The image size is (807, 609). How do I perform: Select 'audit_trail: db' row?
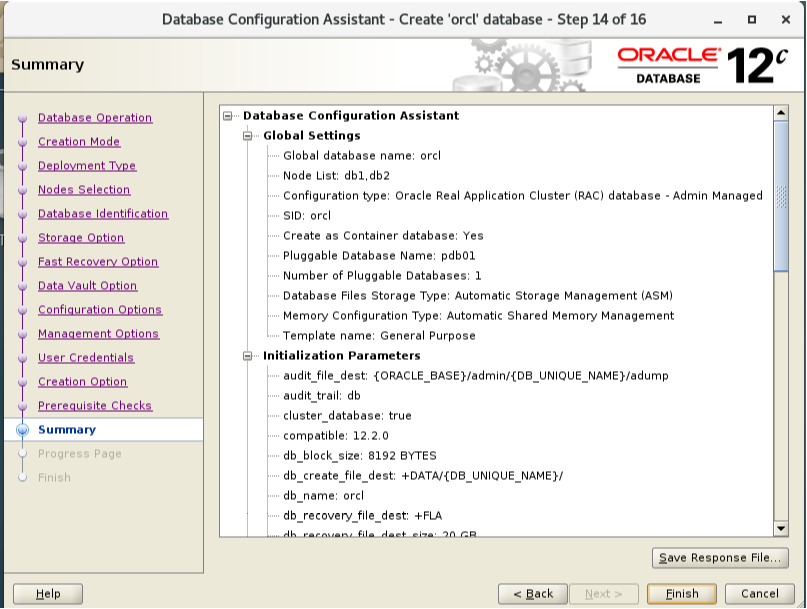coord(322,396)
